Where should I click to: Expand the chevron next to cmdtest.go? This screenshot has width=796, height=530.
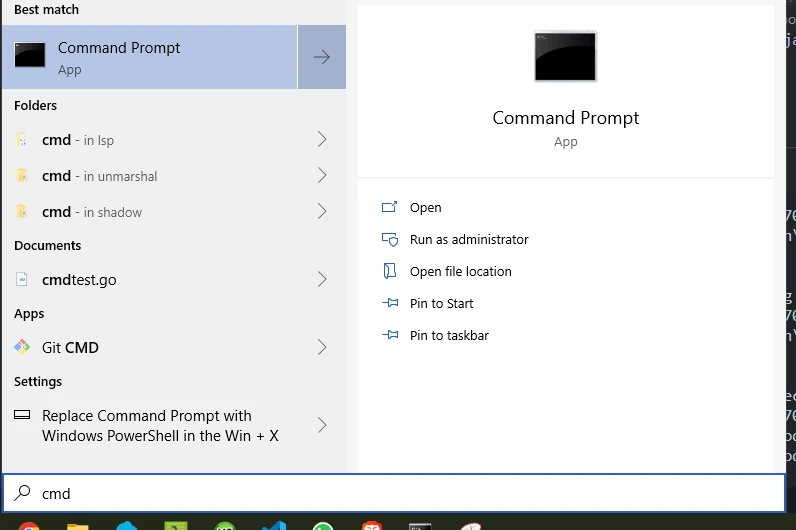coord(322,279)
